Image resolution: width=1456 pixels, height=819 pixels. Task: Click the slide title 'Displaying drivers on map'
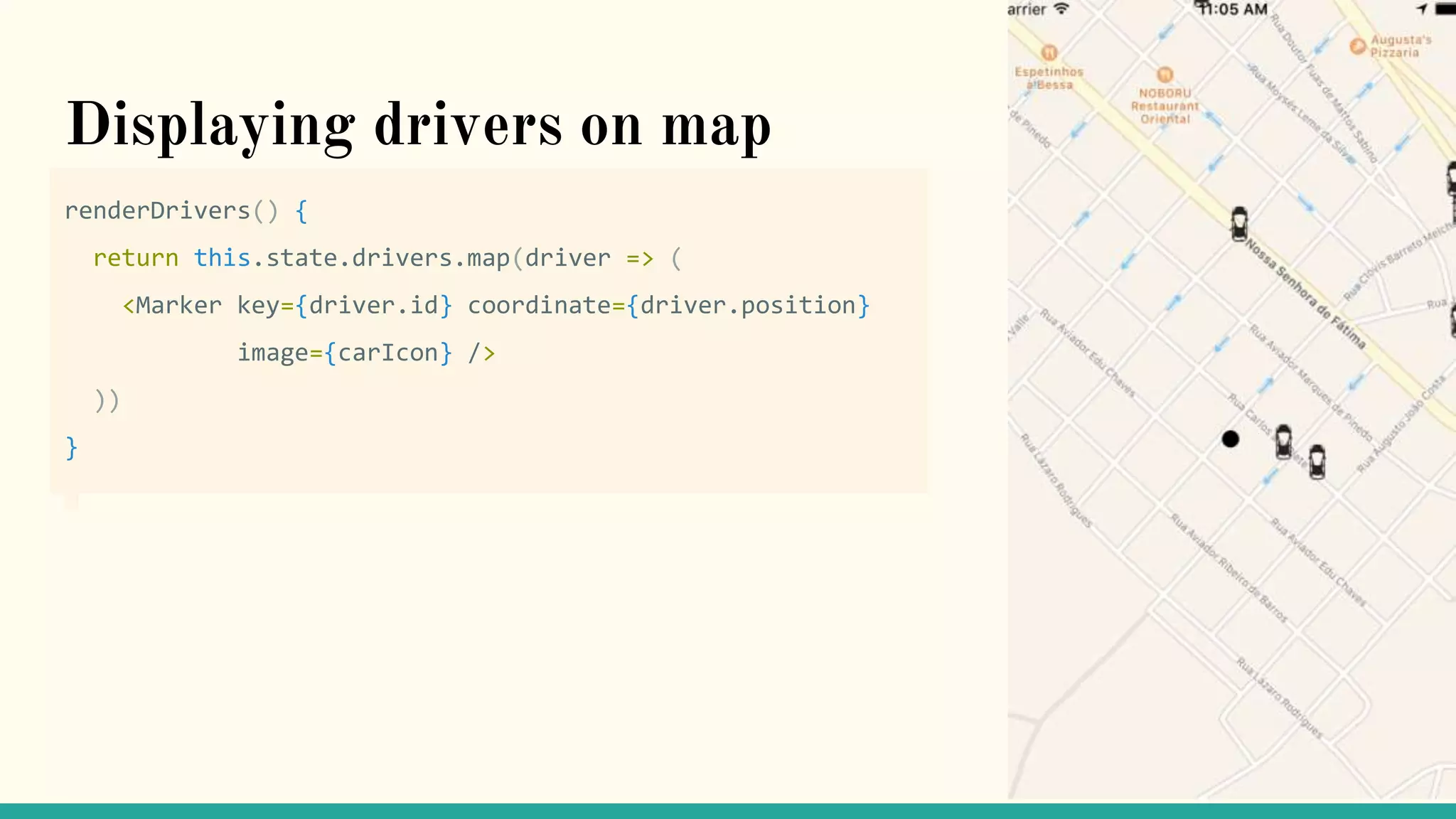coord(419,125)
